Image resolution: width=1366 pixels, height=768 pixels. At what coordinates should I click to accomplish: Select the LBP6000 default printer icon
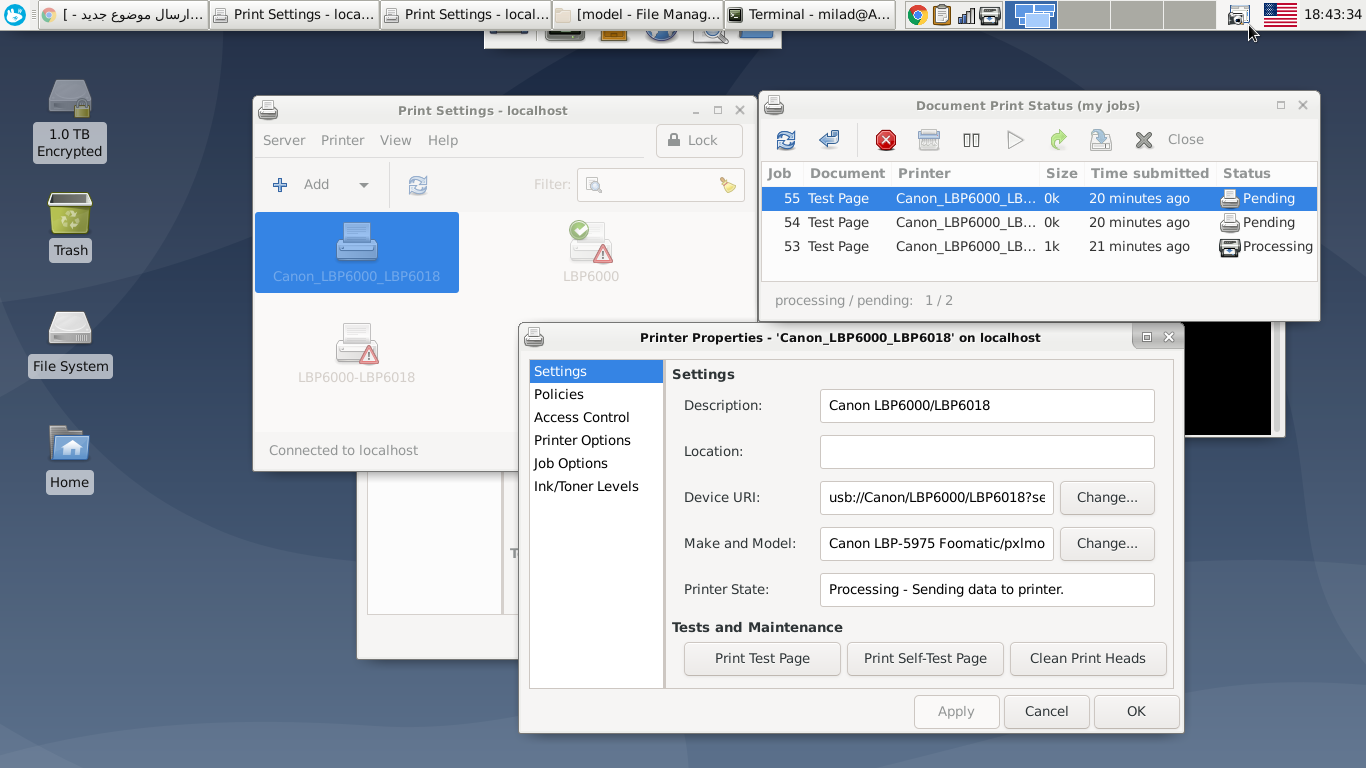click(x=590, y=252)
